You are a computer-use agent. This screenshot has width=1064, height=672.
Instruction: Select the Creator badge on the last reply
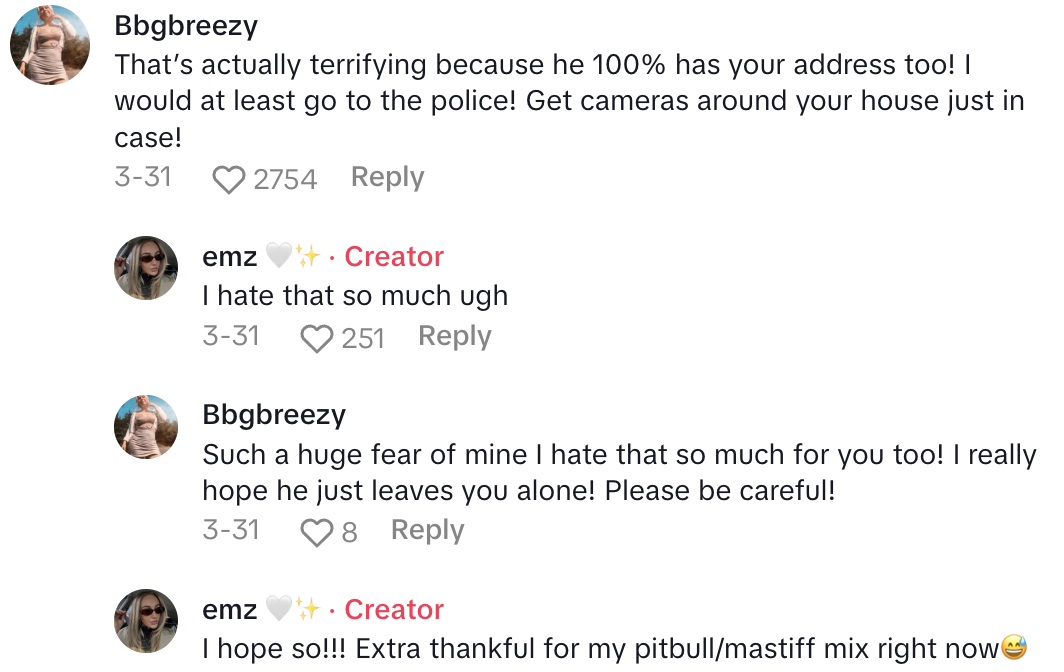click(394, 610)
